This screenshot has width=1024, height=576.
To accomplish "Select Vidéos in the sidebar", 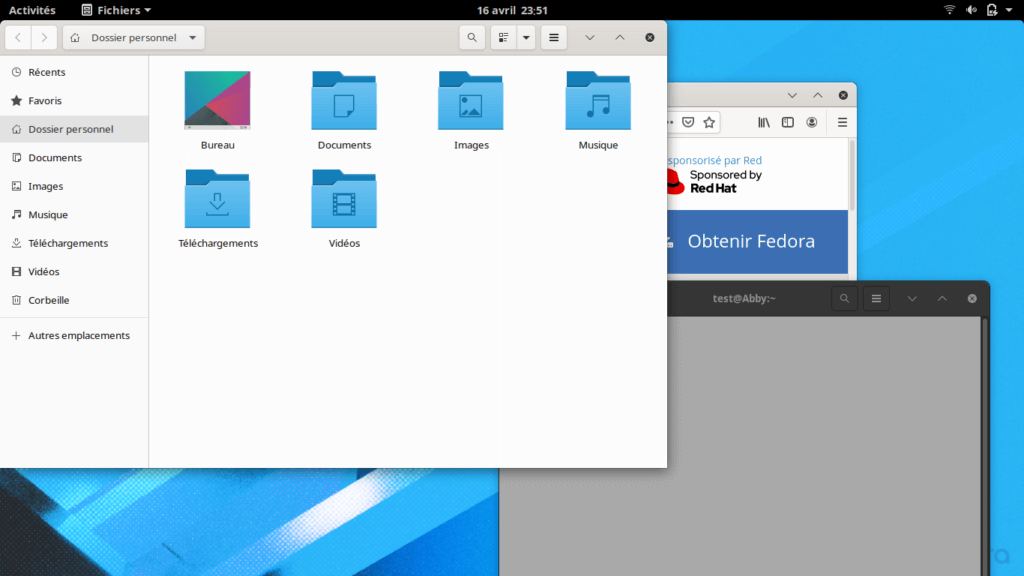I will coord(74,272).
